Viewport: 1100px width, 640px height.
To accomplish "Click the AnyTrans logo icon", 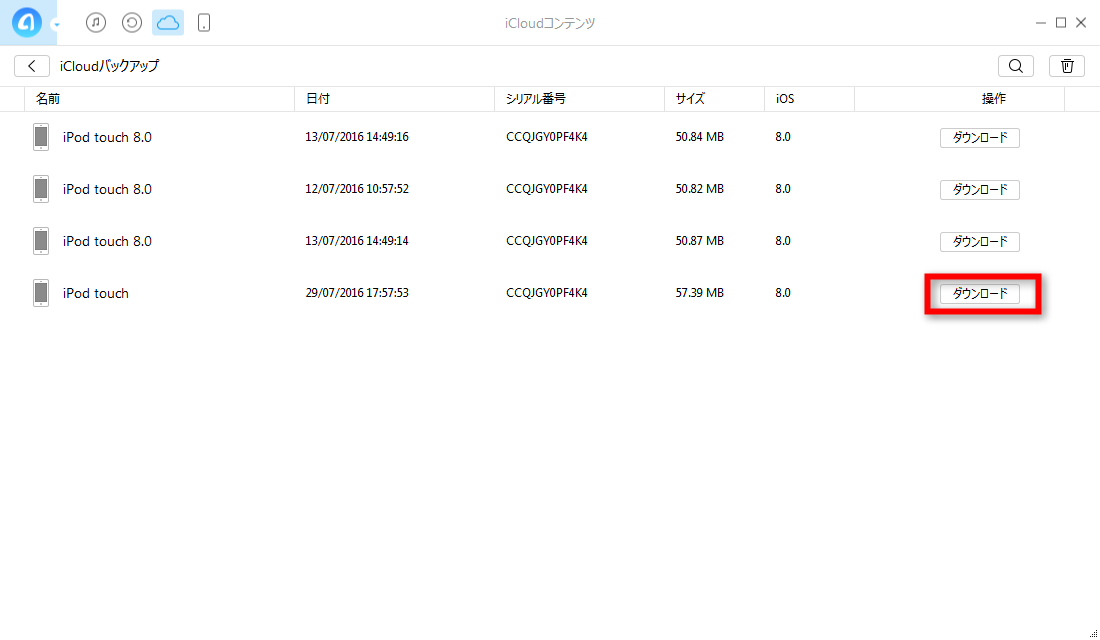I will (x=27, y=22).
